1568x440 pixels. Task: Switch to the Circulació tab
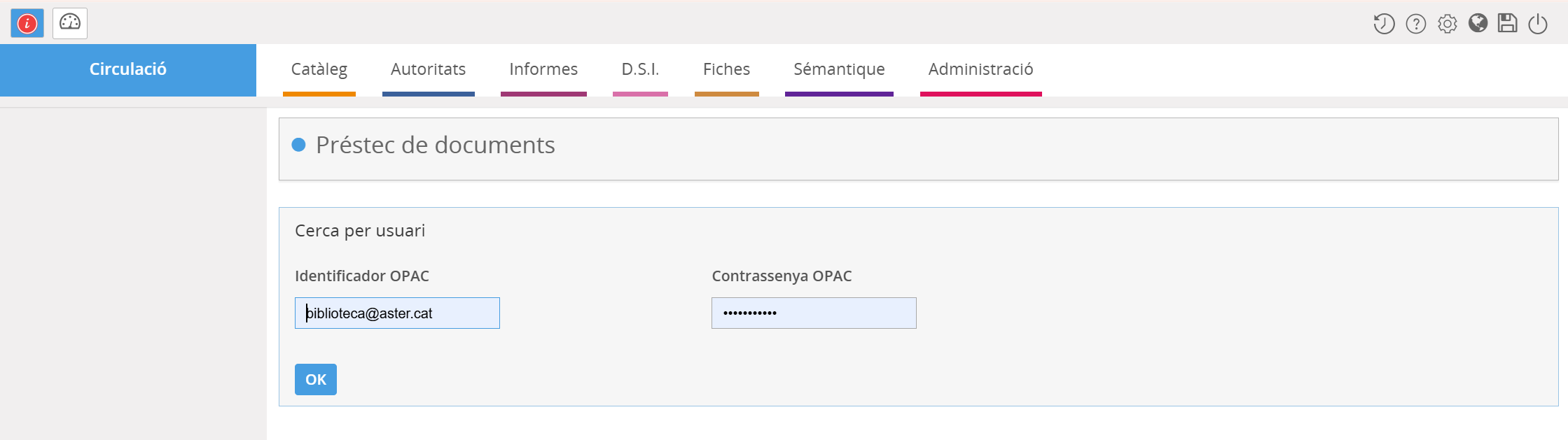128,69
